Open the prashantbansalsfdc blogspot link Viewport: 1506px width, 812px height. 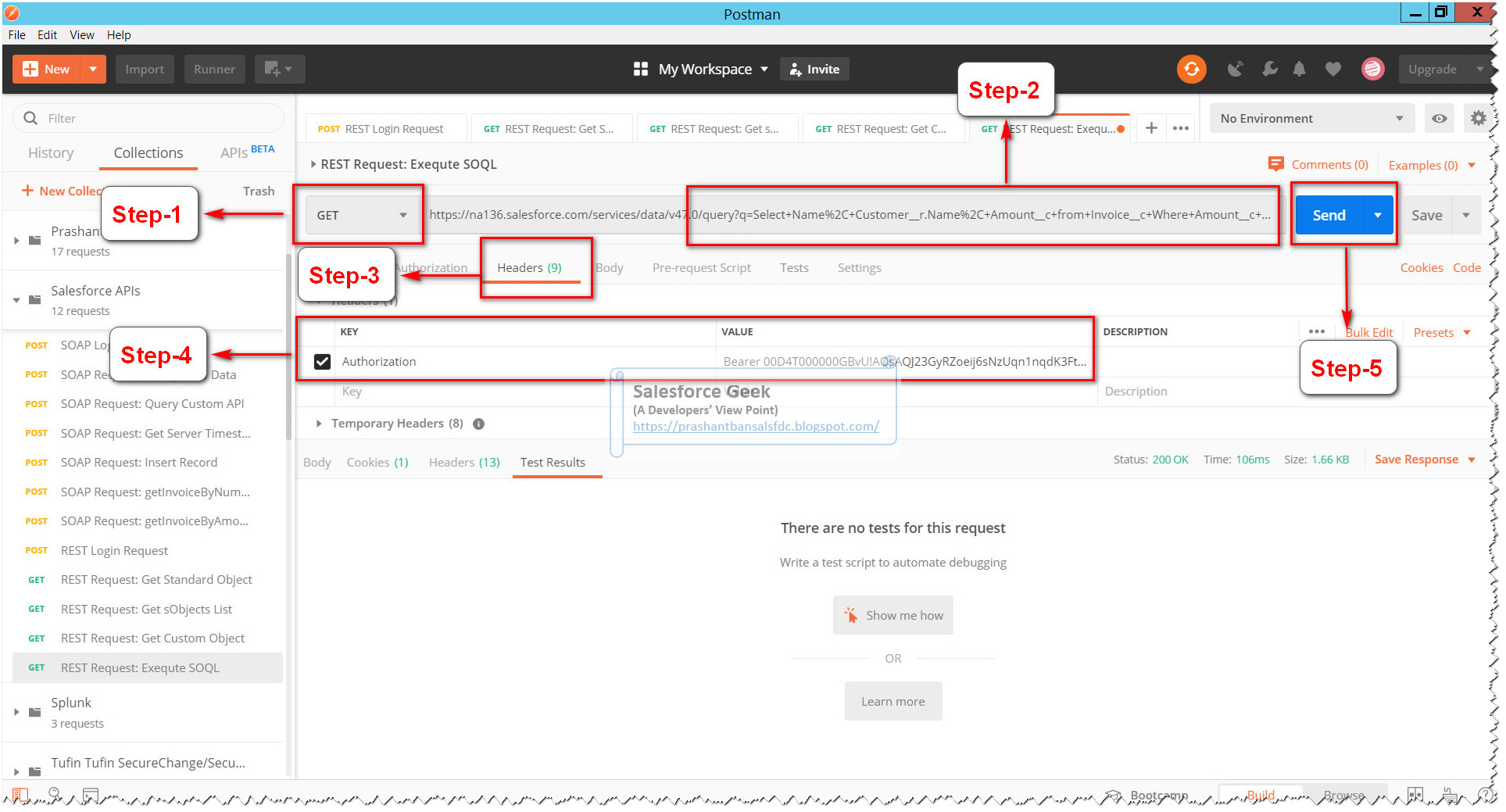(x=755, y=426)
